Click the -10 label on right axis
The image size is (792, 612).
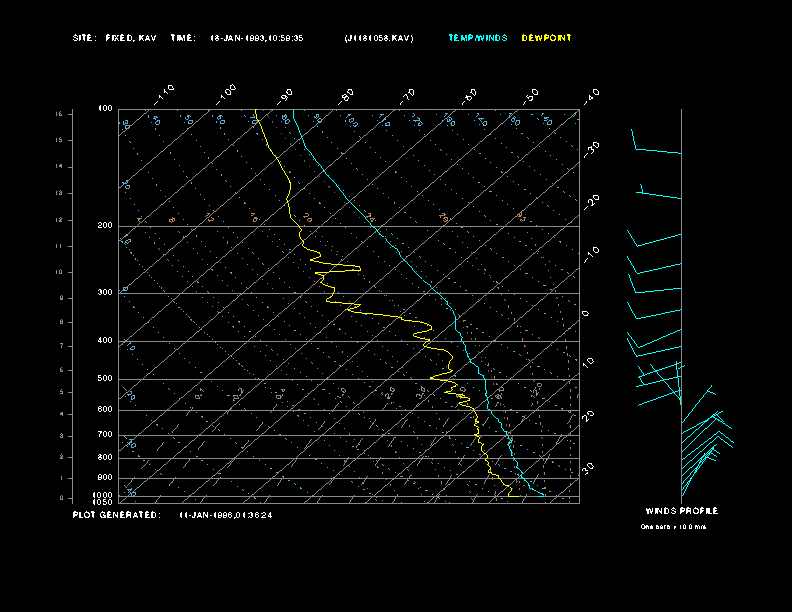(591, 255)
